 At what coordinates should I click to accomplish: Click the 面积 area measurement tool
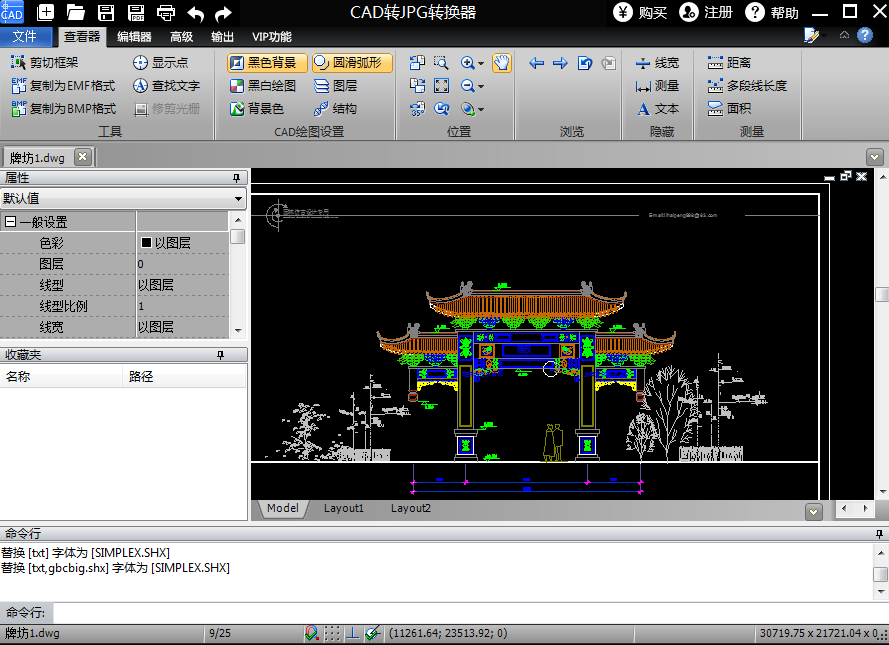pyautogui.click(x=729, y=108)
